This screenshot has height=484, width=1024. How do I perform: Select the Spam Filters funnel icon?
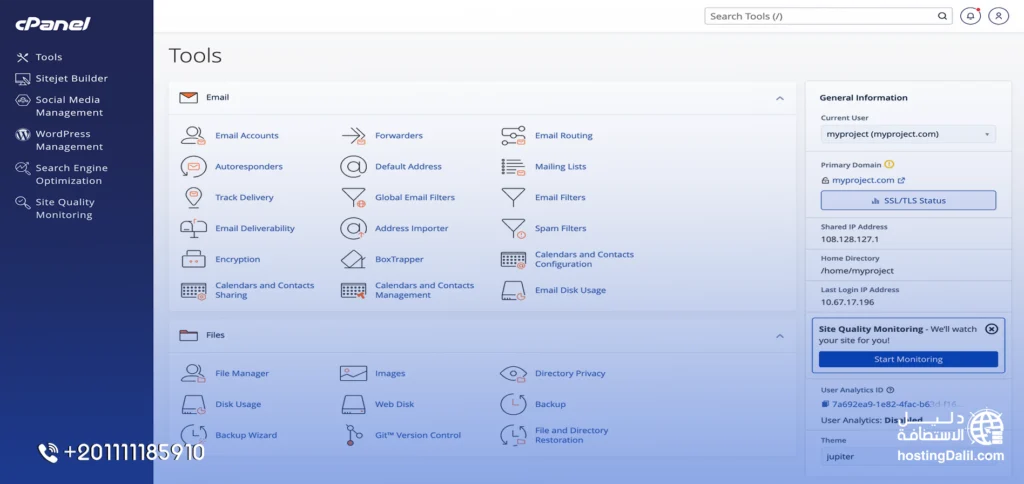click(513, 229)
